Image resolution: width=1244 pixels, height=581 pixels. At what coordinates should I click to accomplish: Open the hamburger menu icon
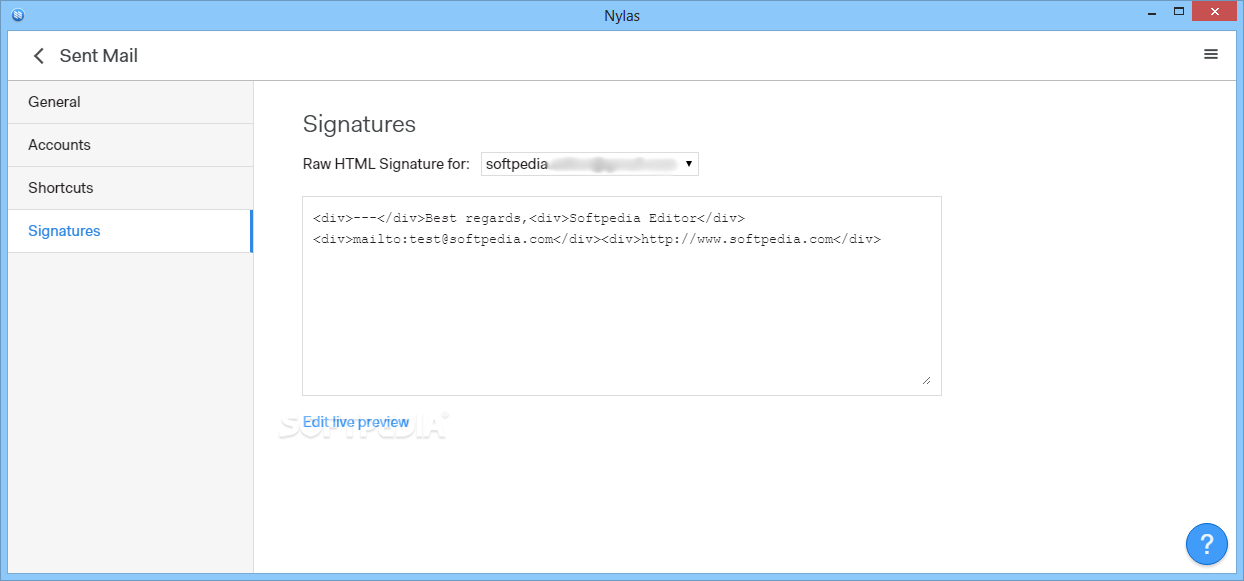pos(1211,55)
